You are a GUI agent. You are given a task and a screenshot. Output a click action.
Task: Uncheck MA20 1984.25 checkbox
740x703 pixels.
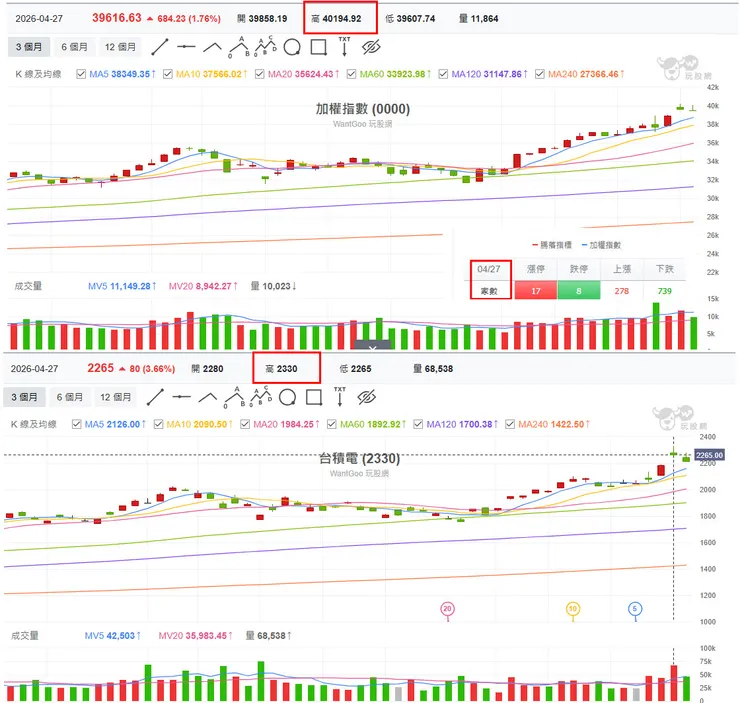pos(245,424)
